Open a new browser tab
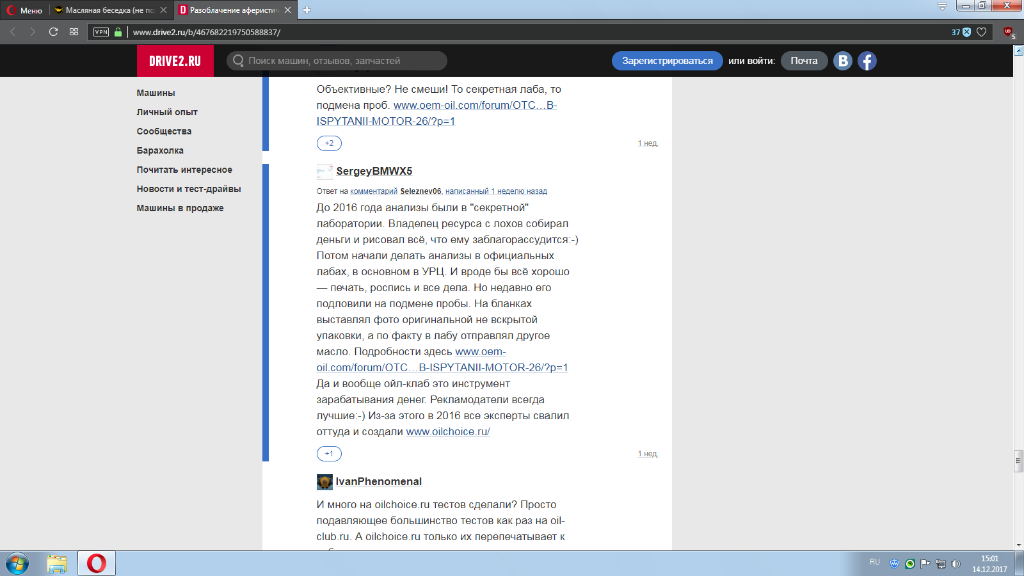 pos(306,10)
